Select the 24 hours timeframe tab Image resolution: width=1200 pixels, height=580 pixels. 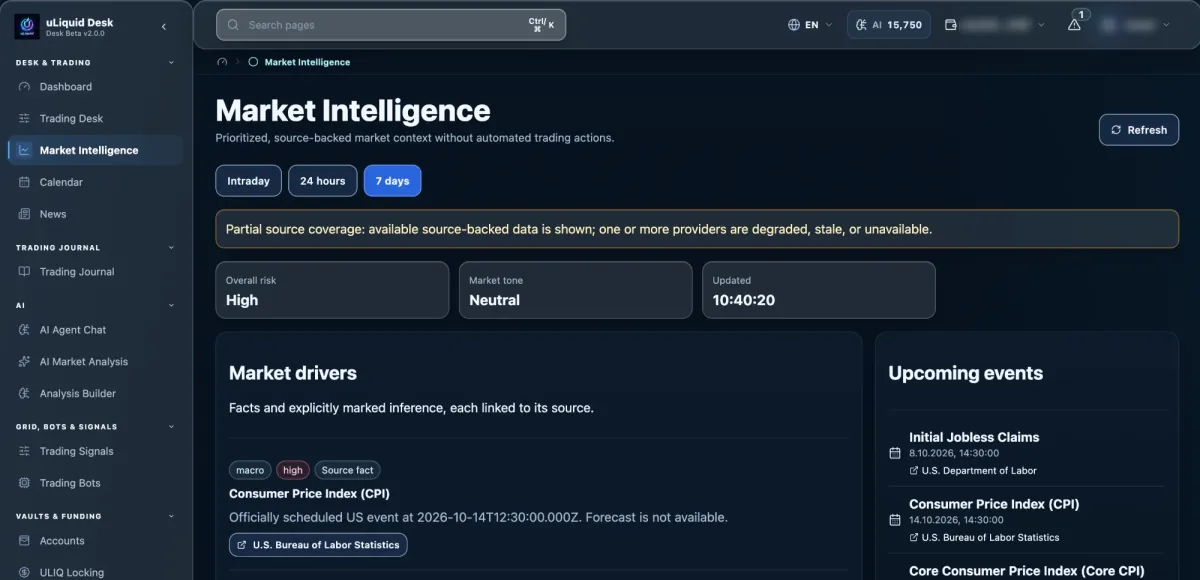pyautogui.click(x=322, y=181)
